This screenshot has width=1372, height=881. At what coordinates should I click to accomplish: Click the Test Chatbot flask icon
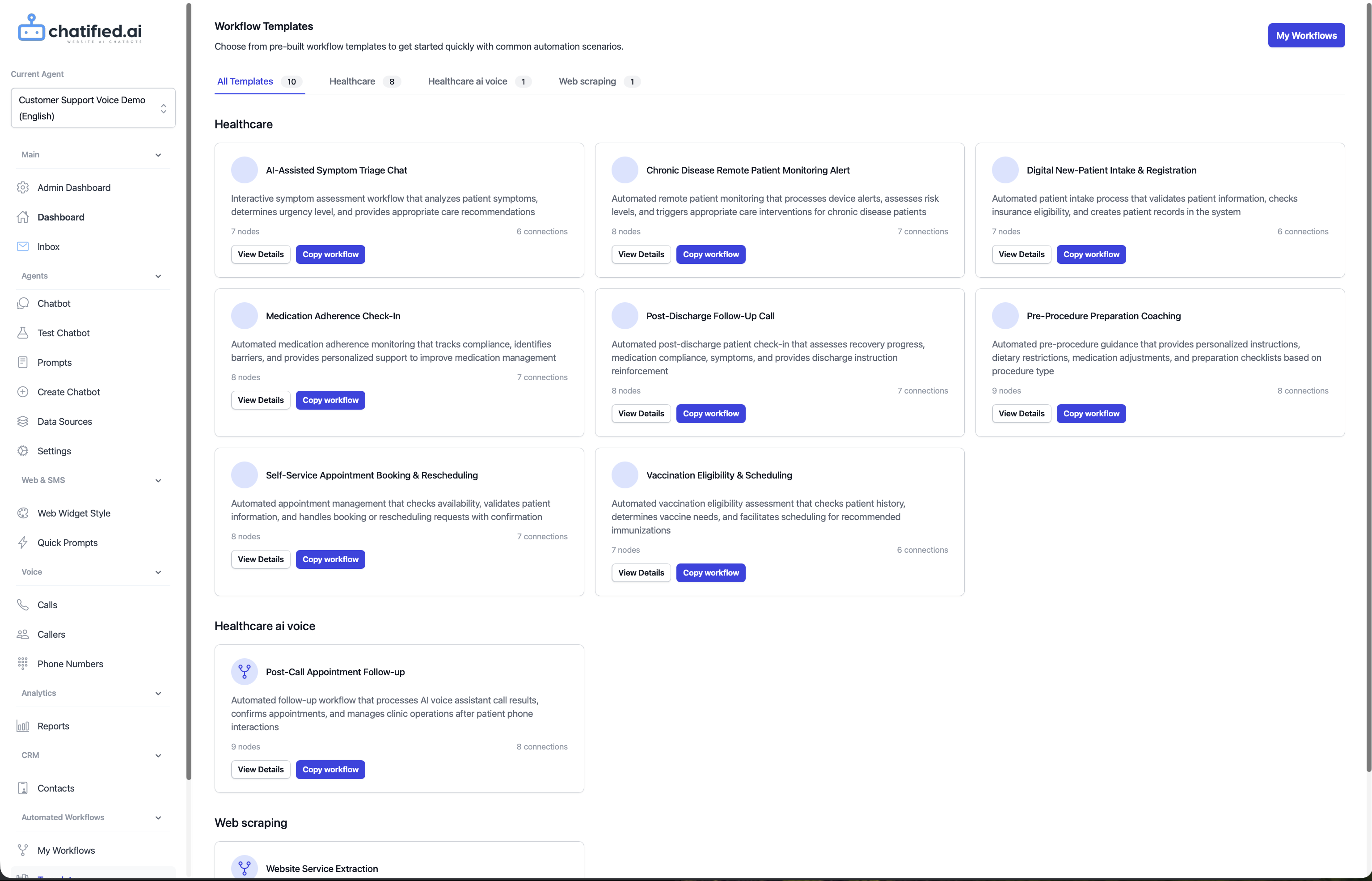(23, 333)
